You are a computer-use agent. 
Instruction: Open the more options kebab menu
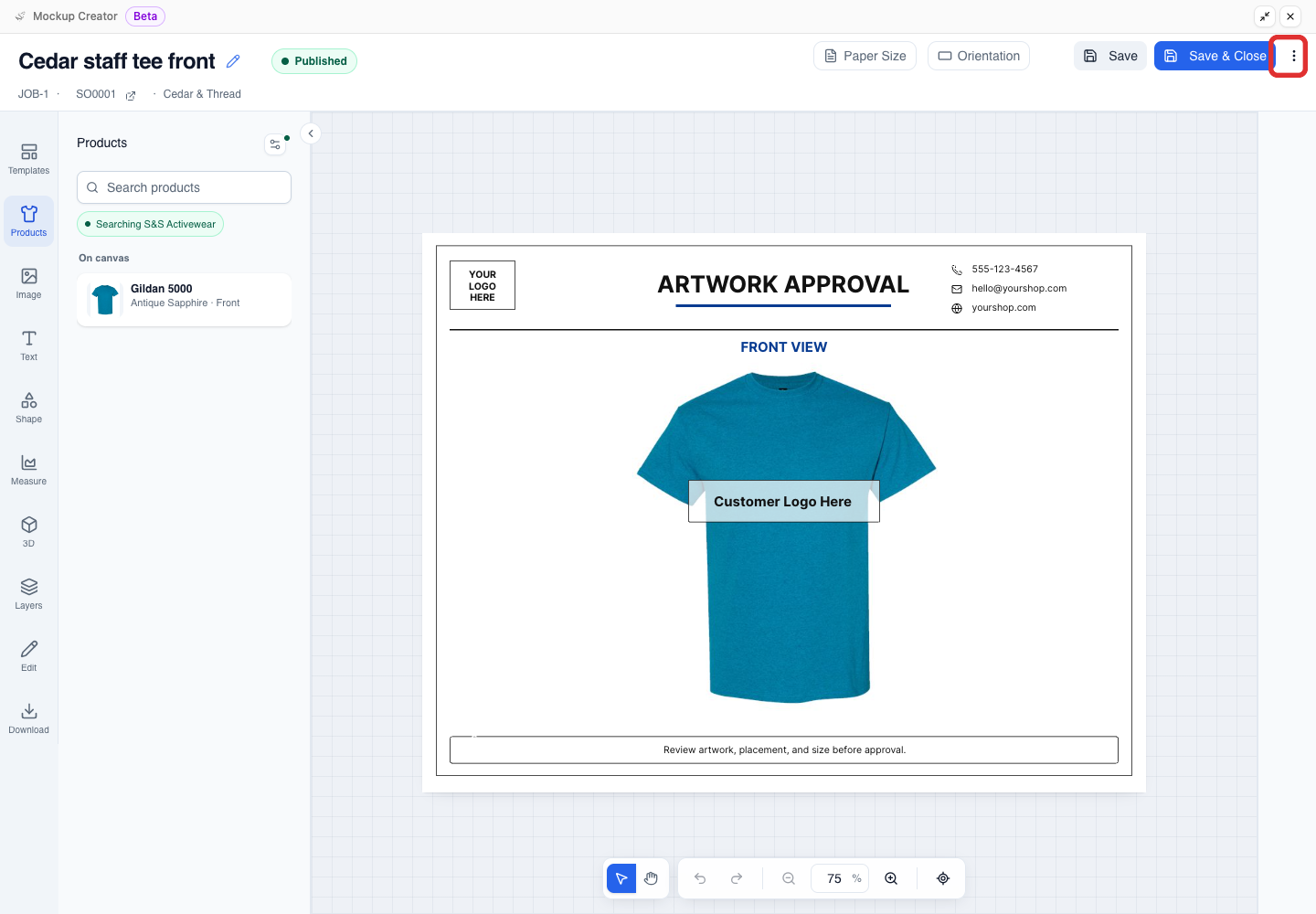[1293, 56]
